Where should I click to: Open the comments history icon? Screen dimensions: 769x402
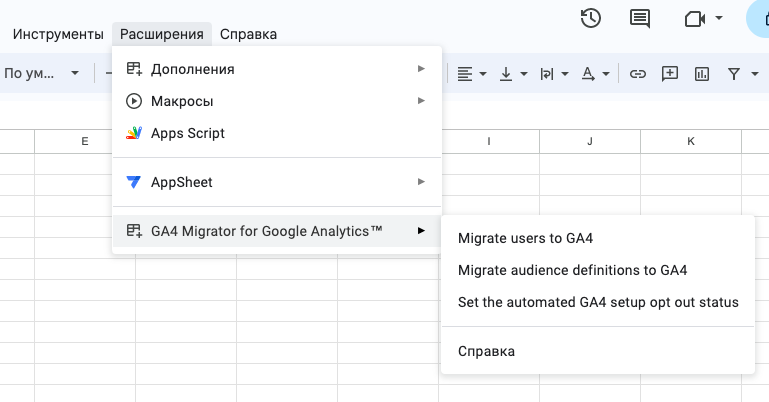click(640, 19)
